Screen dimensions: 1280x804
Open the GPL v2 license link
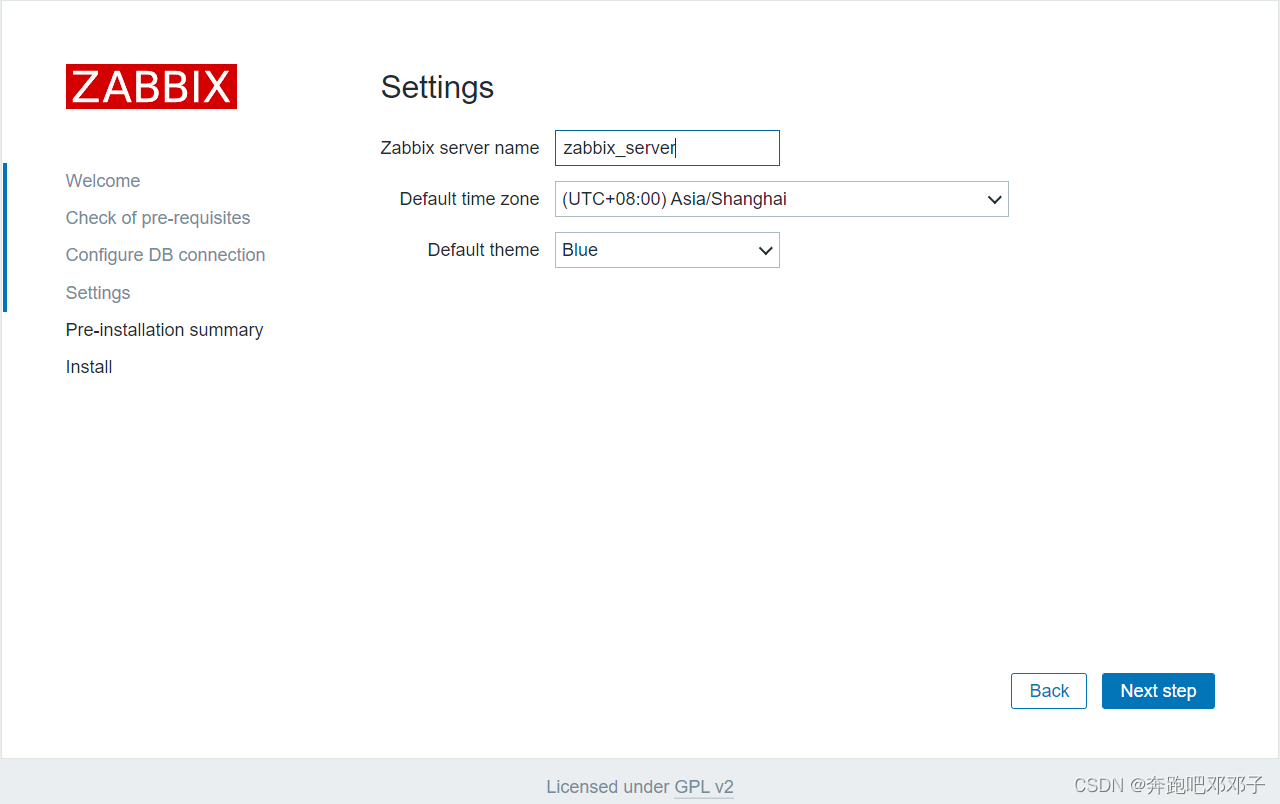(704, 787)
